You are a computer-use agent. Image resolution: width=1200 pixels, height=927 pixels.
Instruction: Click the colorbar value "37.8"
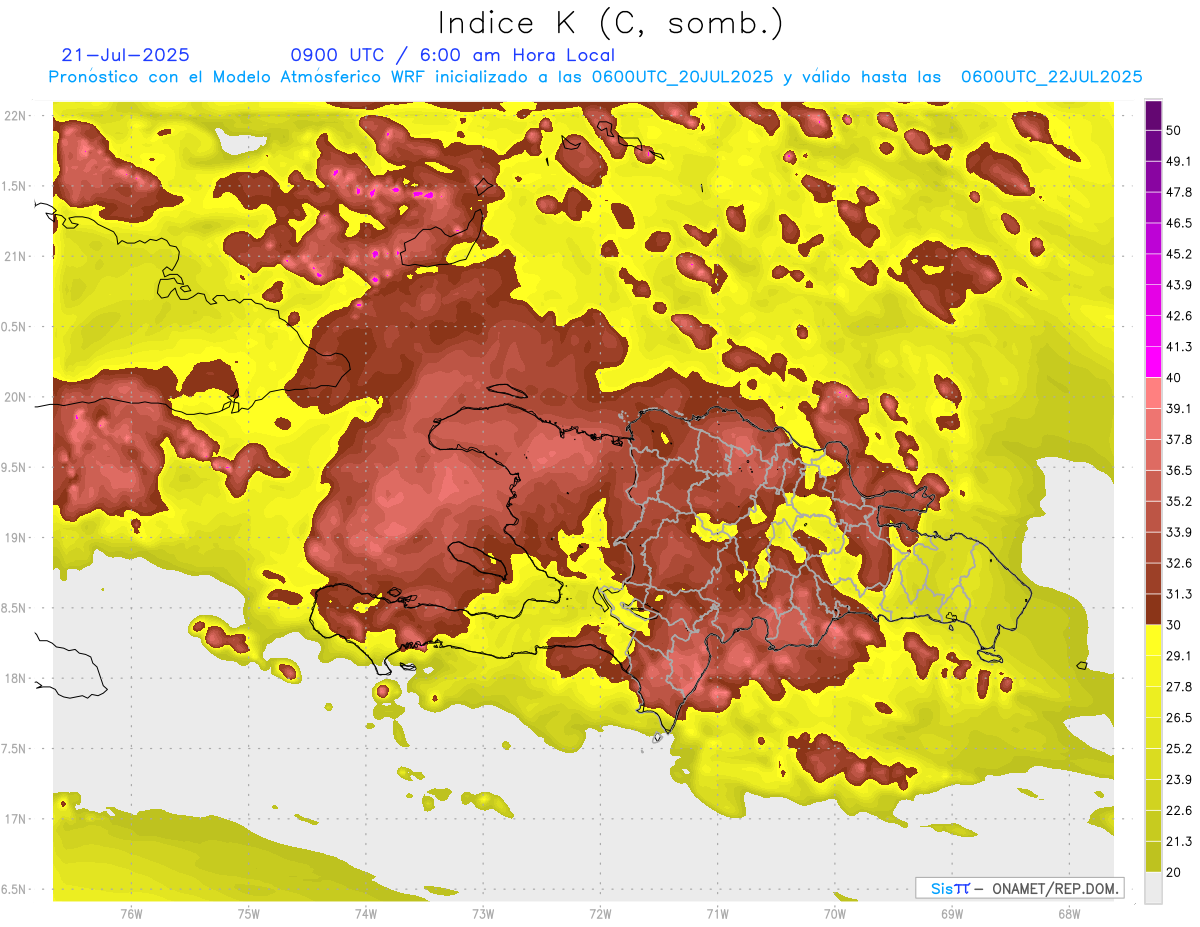[x=1179, y=439]
